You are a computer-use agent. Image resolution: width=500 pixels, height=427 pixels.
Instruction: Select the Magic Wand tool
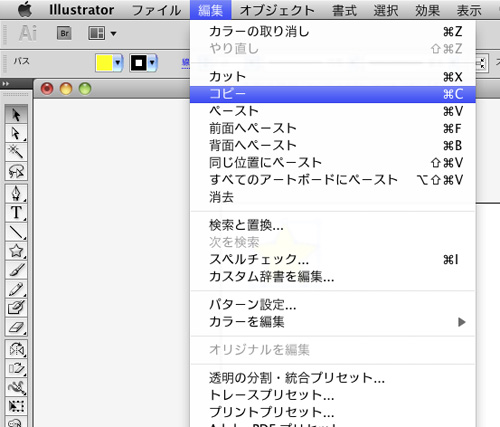16,152
